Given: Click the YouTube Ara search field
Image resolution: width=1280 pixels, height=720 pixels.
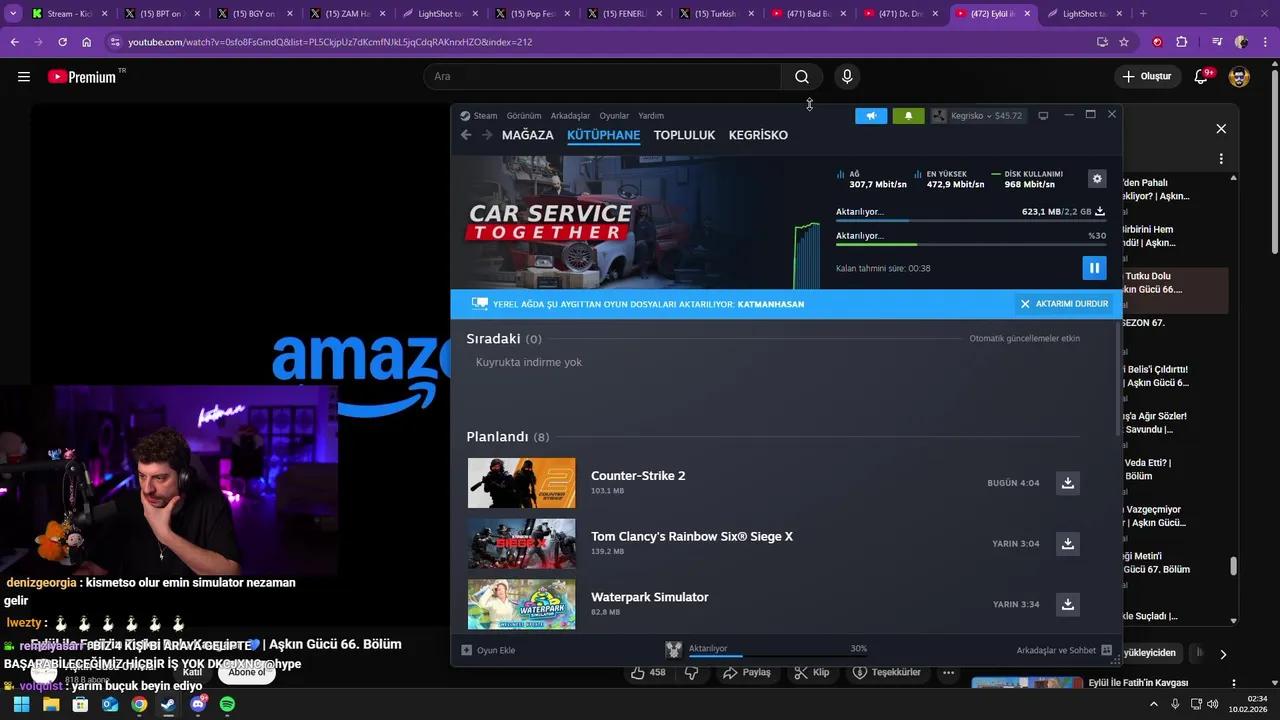Looking at the screenshot, I should (602, 77).
